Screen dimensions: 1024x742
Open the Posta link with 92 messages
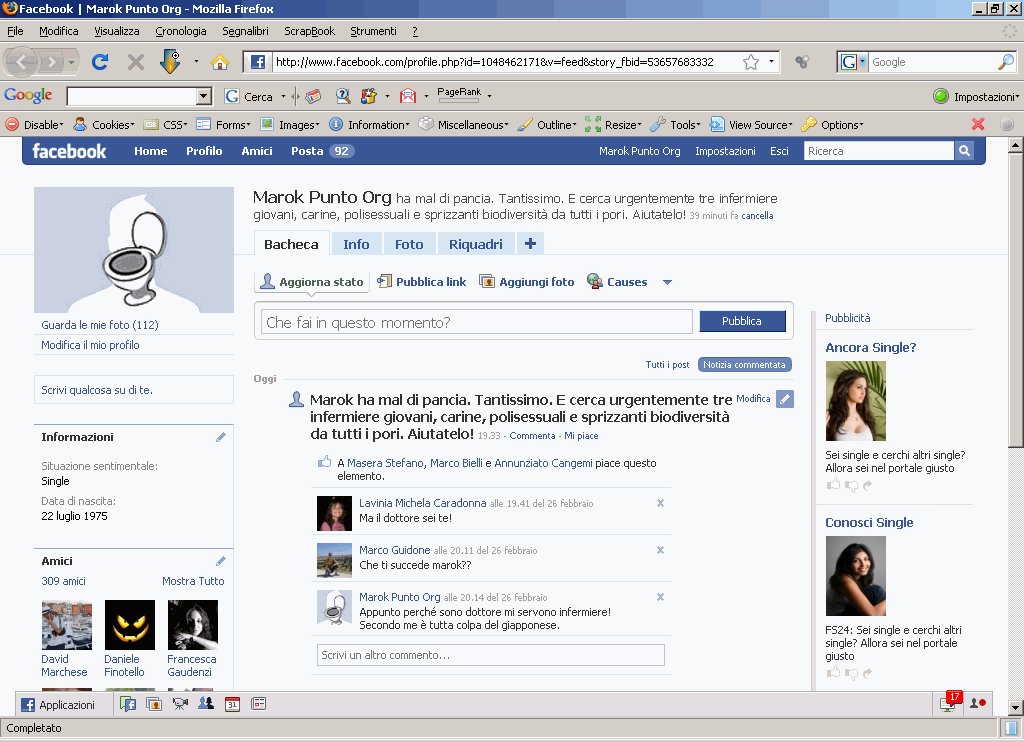pos(323,151)
